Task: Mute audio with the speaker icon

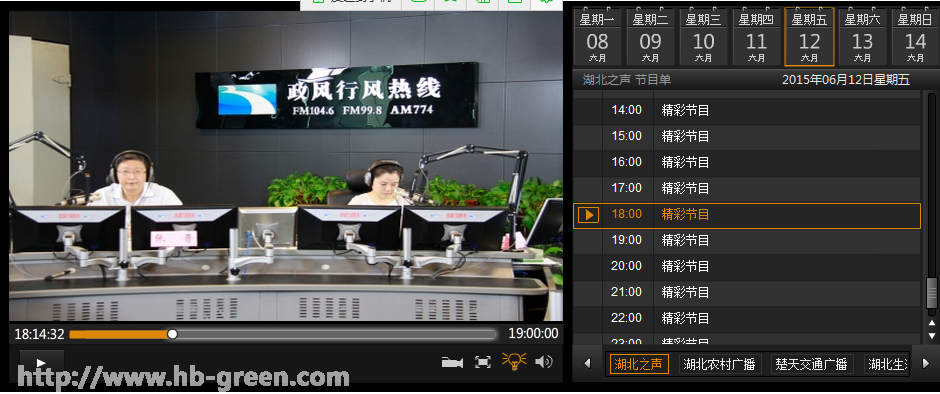Action: [x=544, y=362]
